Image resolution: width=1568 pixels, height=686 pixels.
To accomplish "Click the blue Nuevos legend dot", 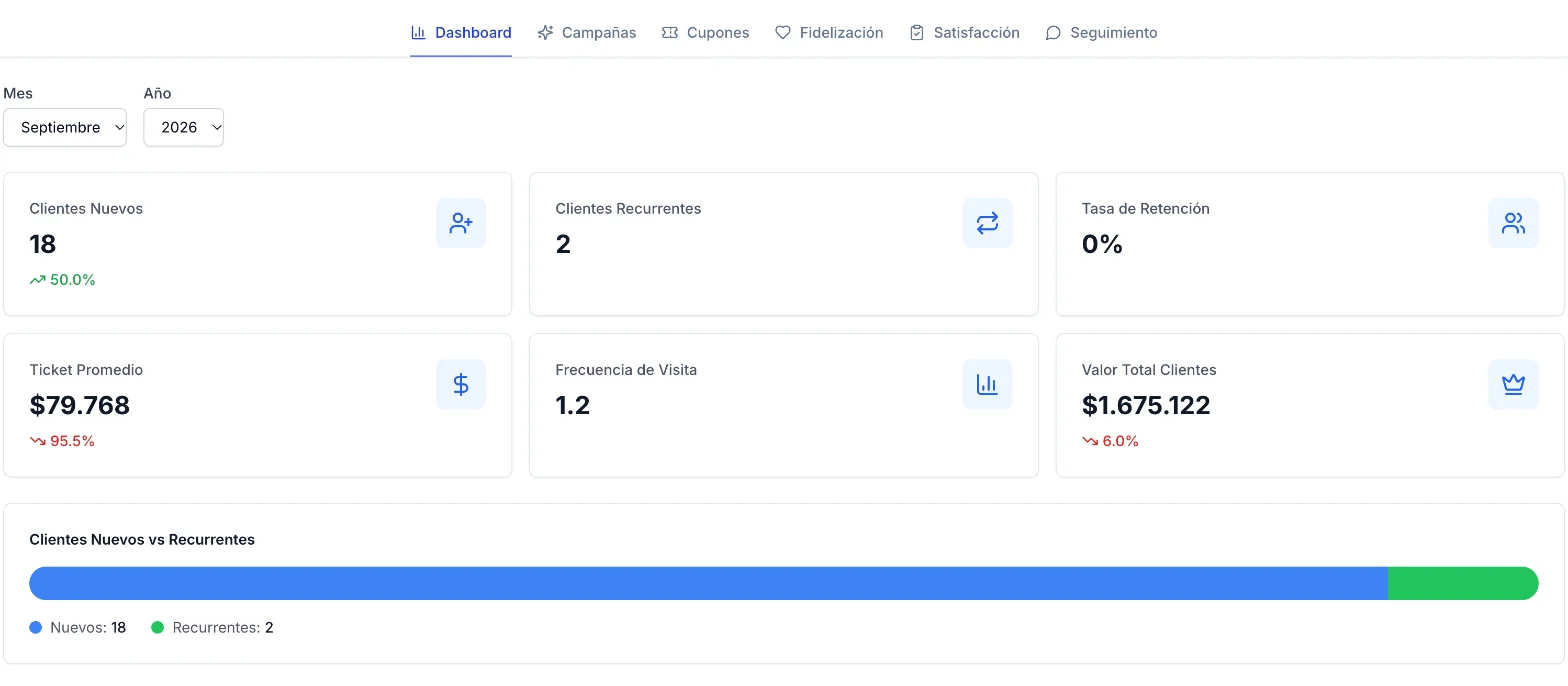I will [36, 628].
